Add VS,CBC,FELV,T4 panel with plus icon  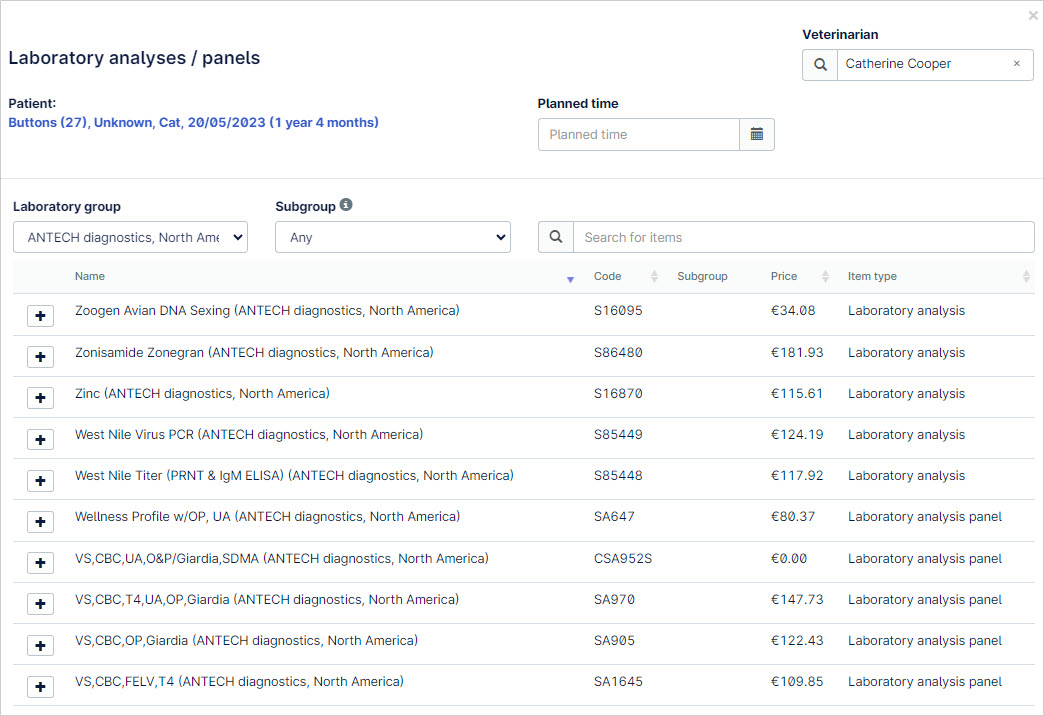pyautogui.click(x=41, y=687)
